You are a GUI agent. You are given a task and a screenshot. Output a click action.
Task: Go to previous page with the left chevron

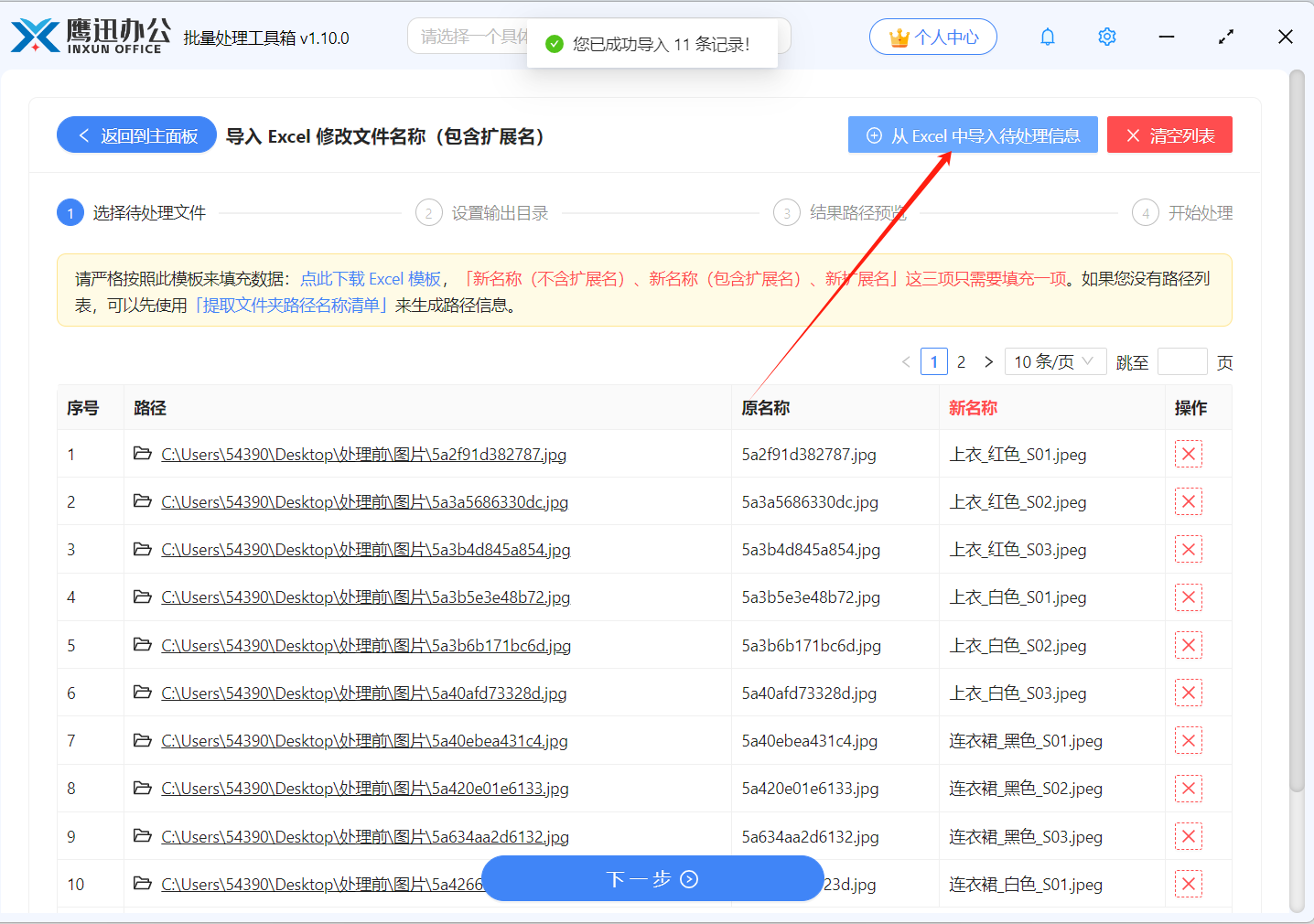pos(906,362)
